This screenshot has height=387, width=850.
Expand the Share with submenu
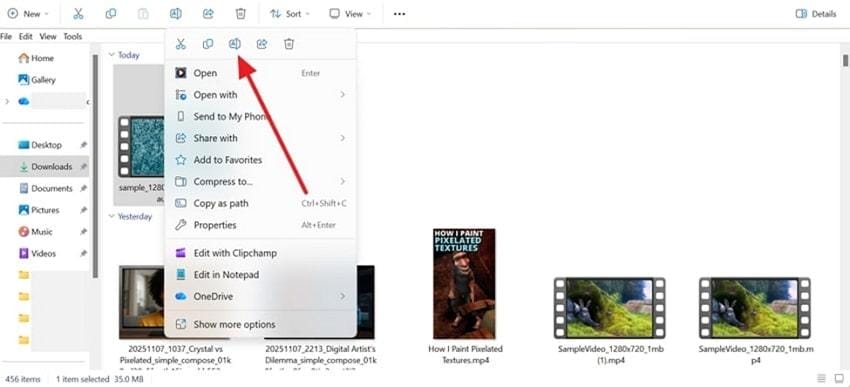[260, 138]
